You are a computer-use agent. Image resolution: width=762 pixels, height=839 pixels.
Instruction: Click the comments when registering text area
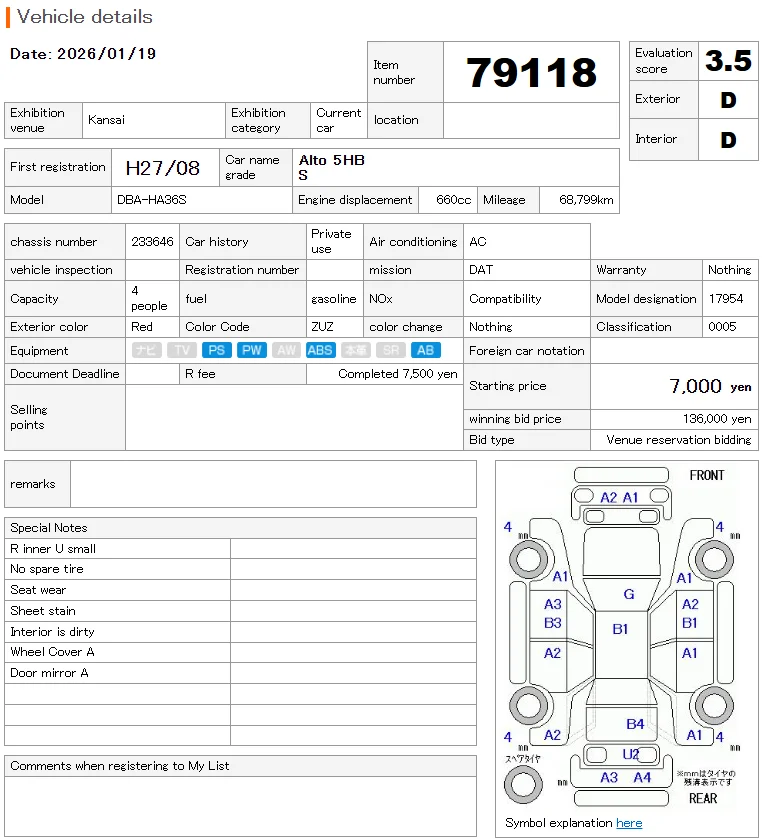coord(240,806)
